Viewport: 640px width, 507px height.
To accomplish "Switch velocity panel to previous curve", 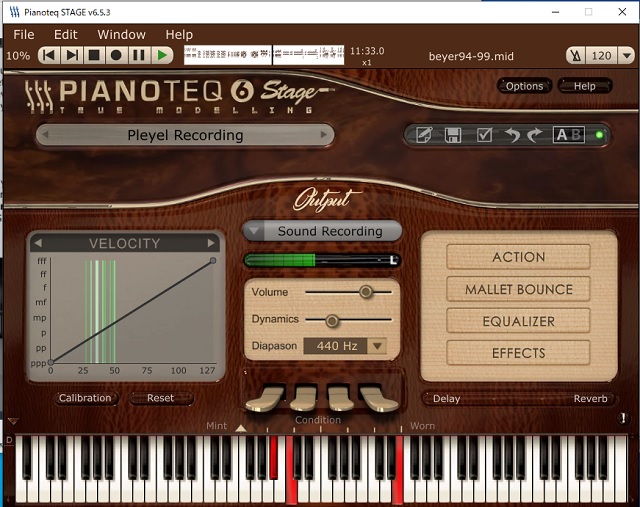I will tap(38, 243).
